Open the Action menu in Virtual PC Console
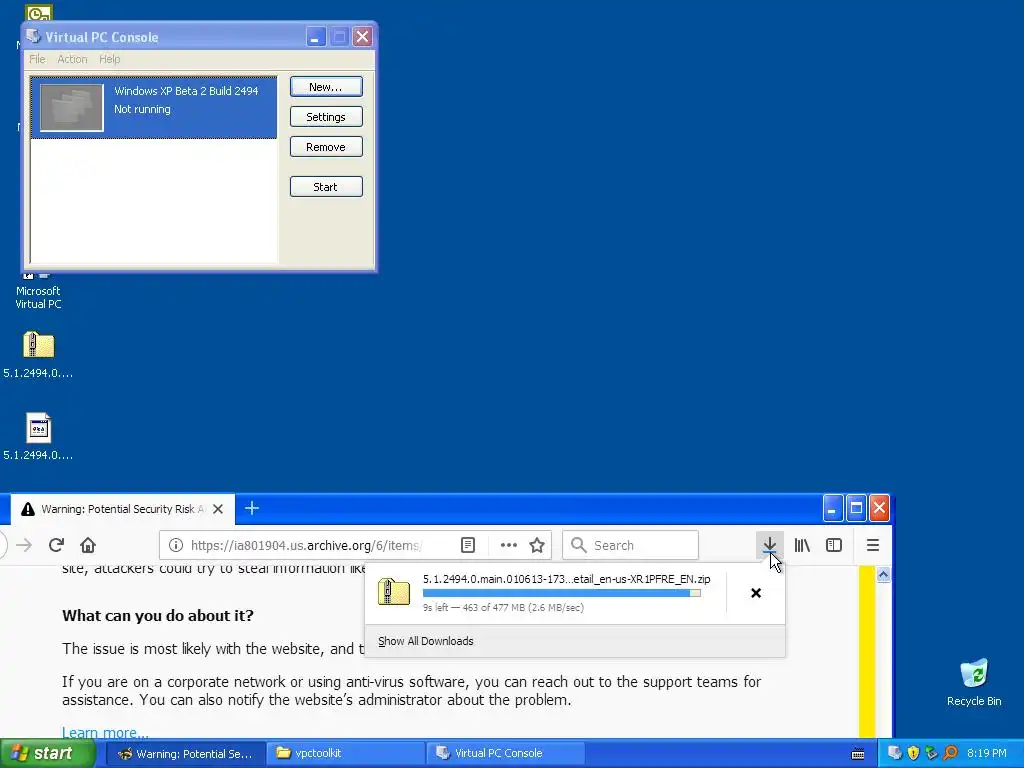 tap(72, 59)
